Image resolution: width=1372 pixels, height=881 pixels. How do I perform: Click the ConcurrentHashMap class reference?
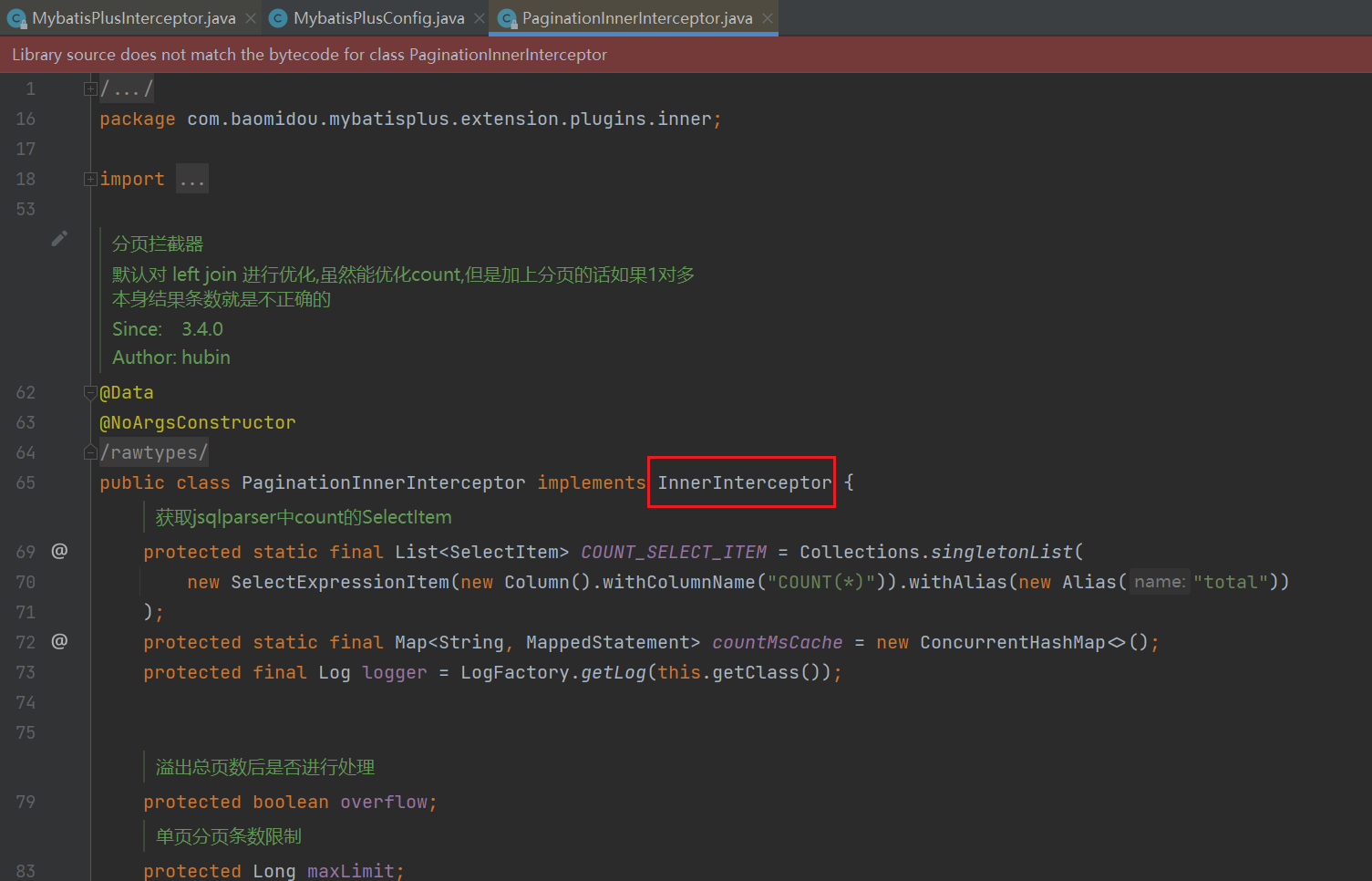pos(1012,642)
